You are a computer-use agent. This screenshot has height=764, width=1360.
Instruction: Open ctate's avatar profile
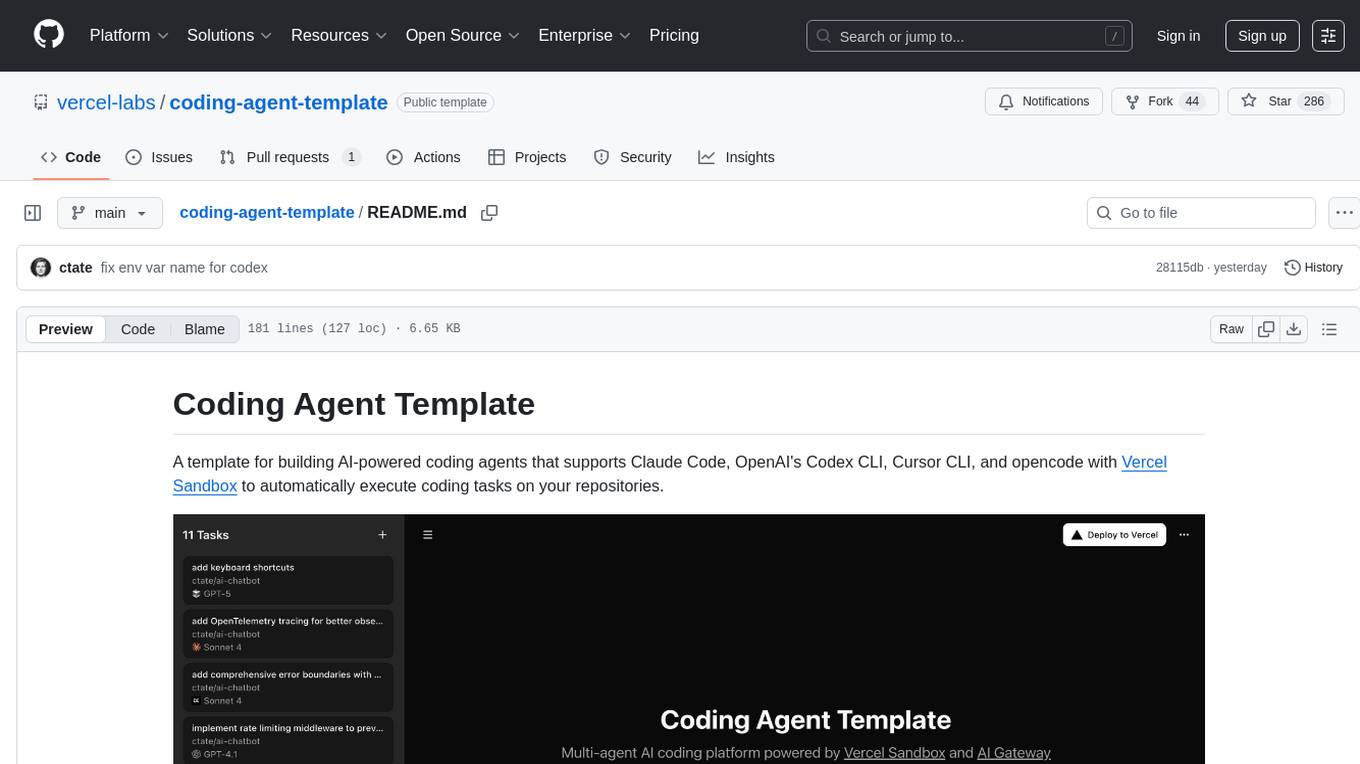(x=41, y=267)
